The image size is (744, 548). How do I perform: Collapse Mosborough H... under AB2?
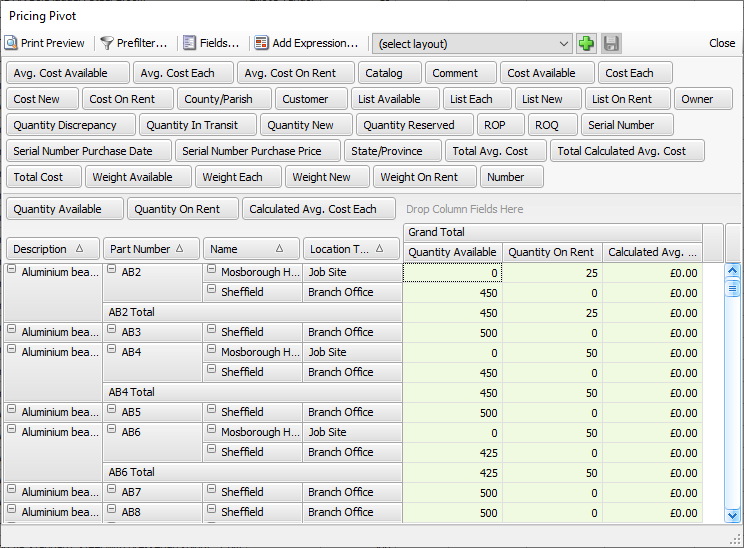(212, 269)
